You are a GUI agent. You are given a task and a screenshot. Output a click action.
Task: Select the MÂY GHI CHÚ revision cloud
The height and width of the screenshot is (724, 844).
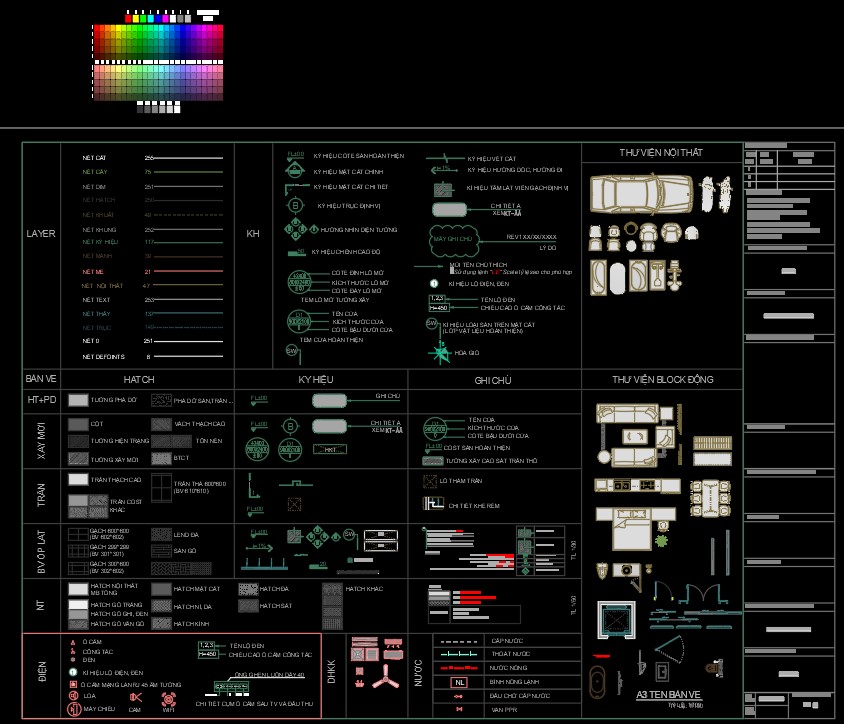[x=453, y=240]
